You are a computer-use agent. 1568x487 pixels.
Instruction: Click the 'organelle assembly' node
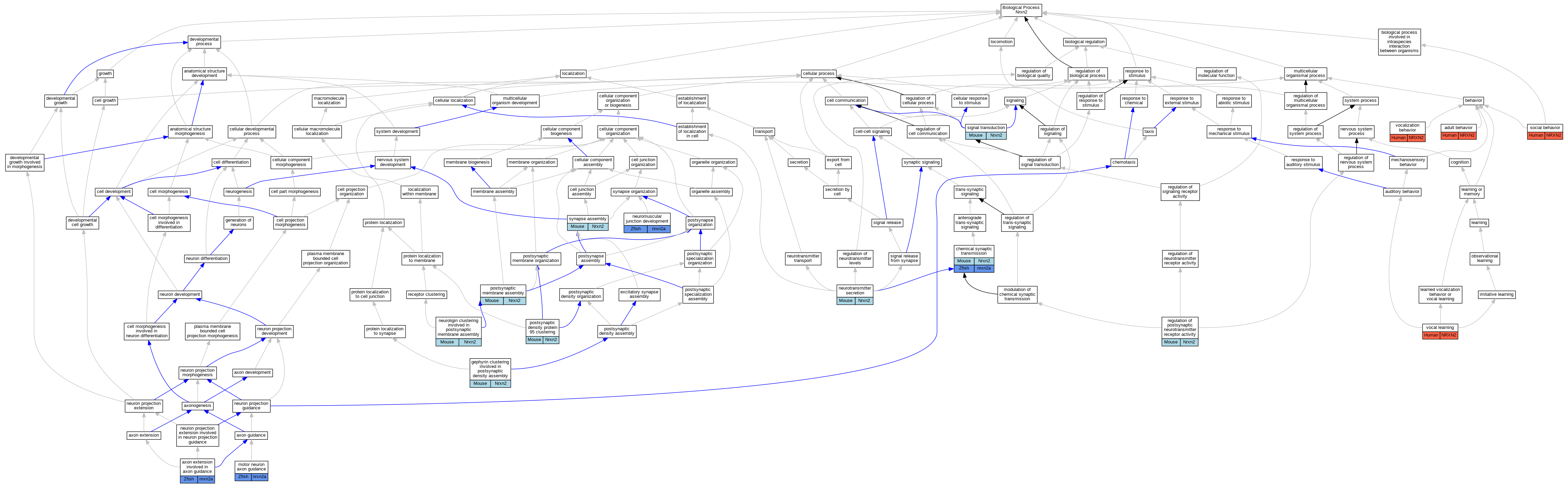coord(711,192)
